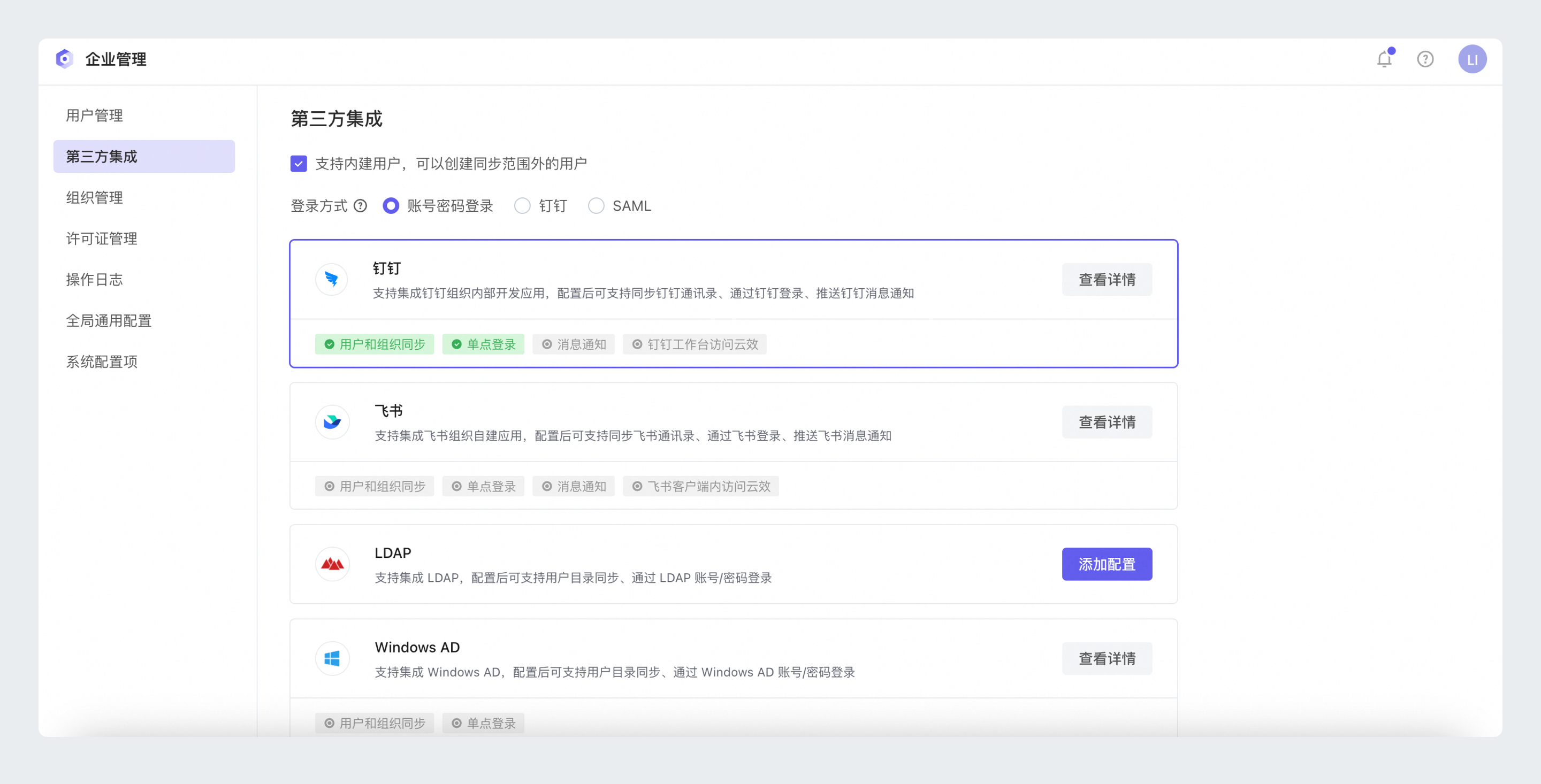1541x784 pixels.
Task: Toggle the 支持内建用户 checkbox
Action: [299, 164]
